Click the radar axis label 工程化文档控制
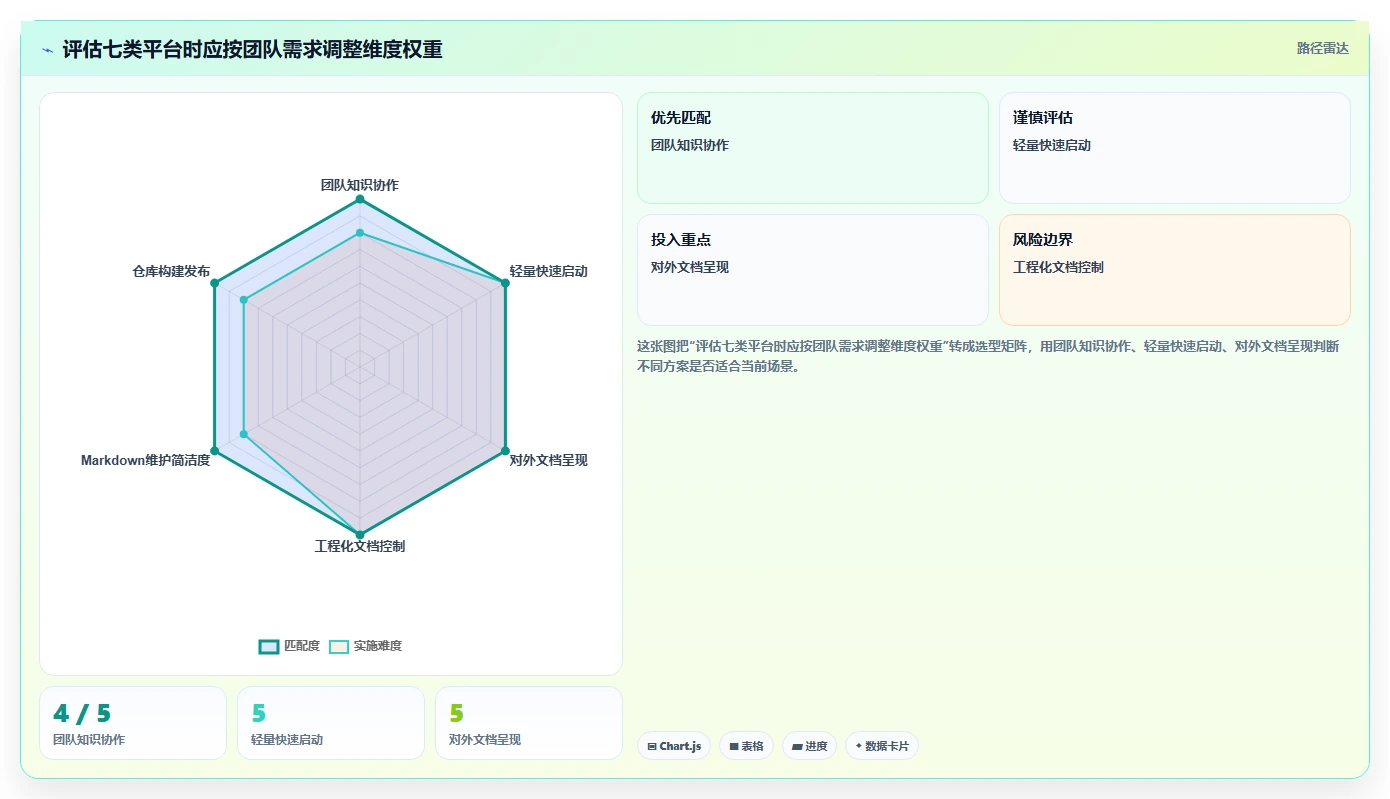The width and height of the screenshot is (1390, 799). tap(360, 546)
